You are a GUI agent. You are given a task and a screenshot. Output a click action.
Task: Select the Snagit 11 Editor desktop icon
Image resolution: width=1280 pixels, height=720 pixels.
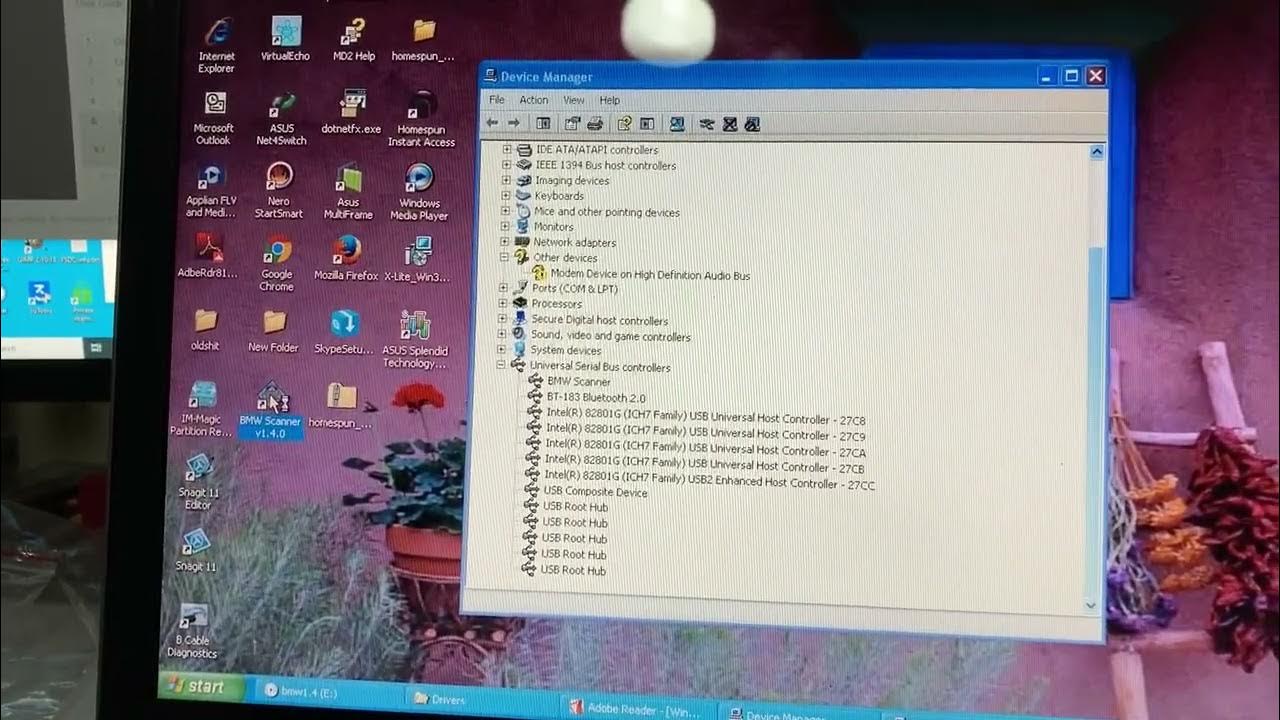pyautogui.click(x=198, y=482)
